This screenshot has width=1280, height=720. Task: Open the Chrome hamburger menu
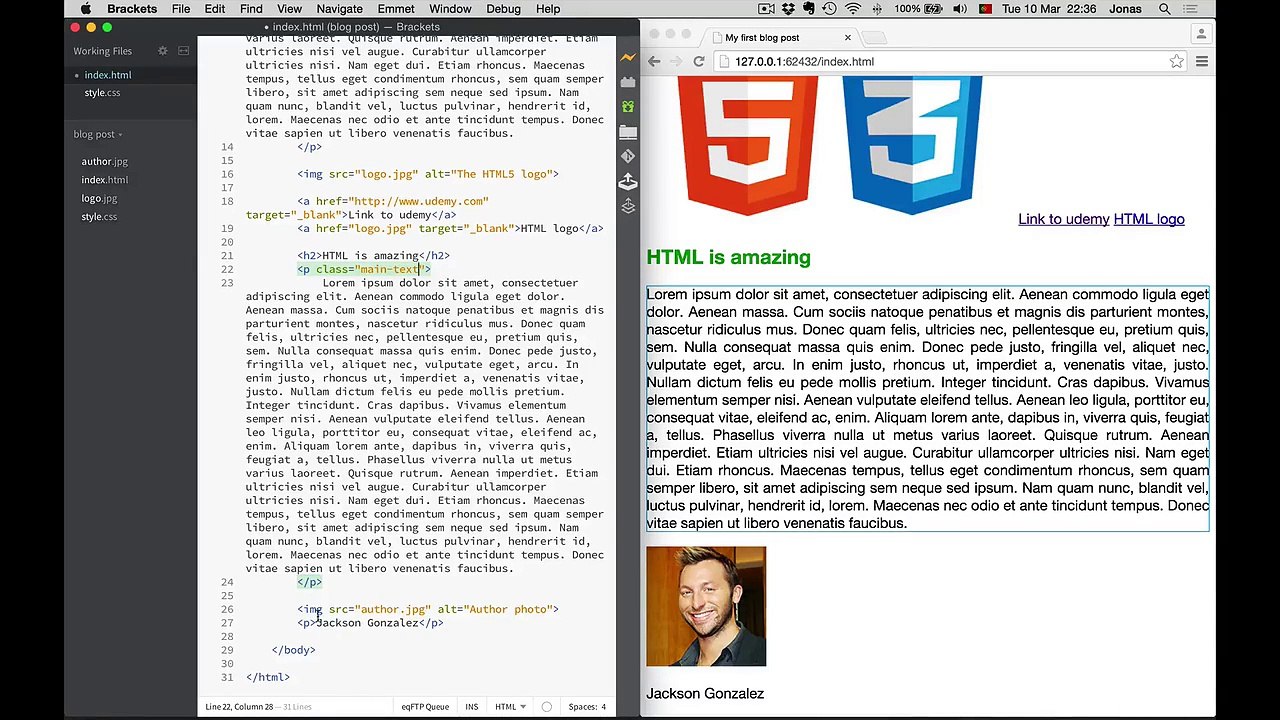pos(1202,61)
